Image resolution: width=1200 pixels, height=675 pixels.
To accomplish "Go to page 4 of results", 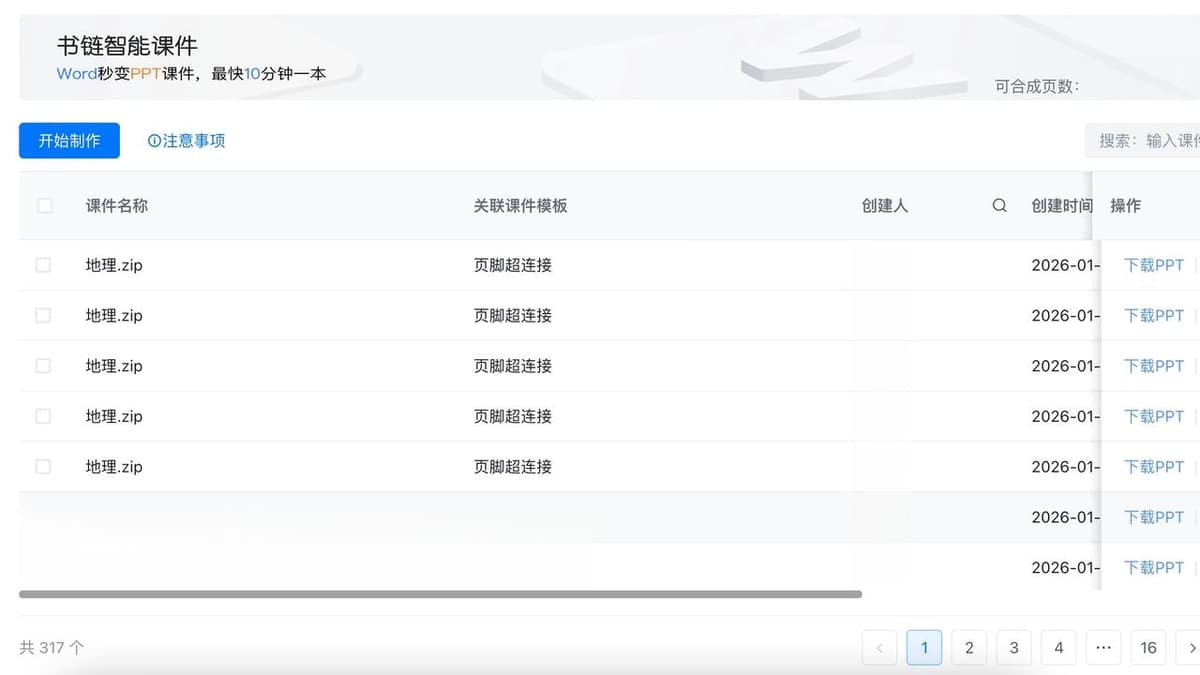I will pyautogui.click(x=1058, y=647).
